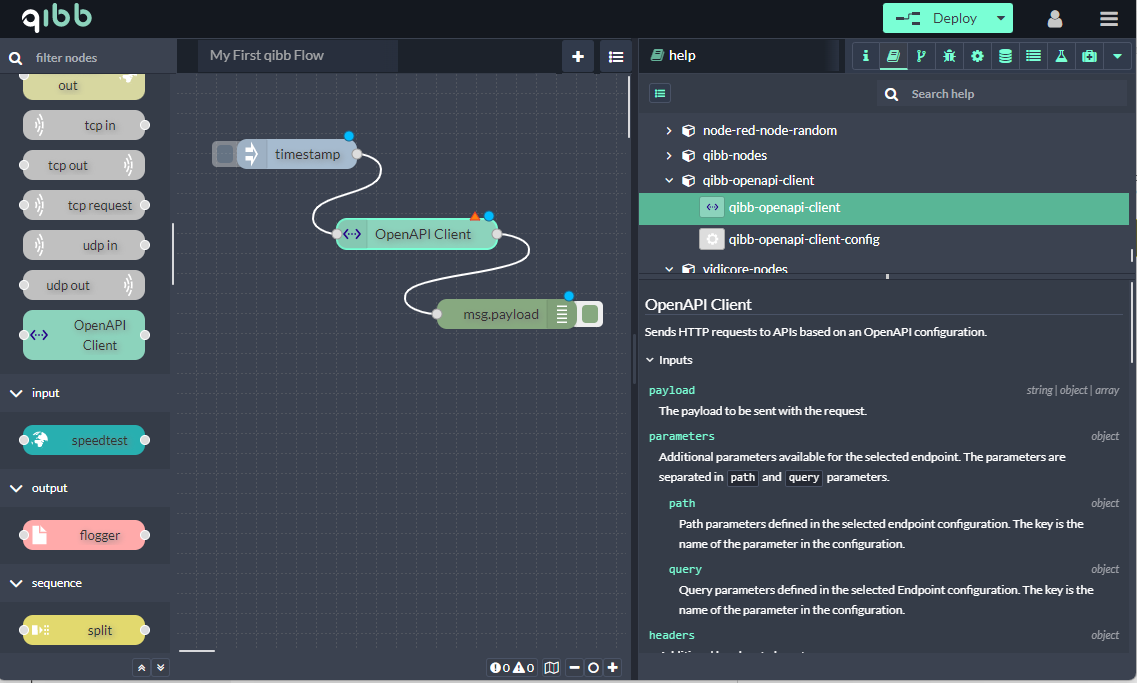
Task: Open the medkit sidebar tab
Action: coord(1089,56)
